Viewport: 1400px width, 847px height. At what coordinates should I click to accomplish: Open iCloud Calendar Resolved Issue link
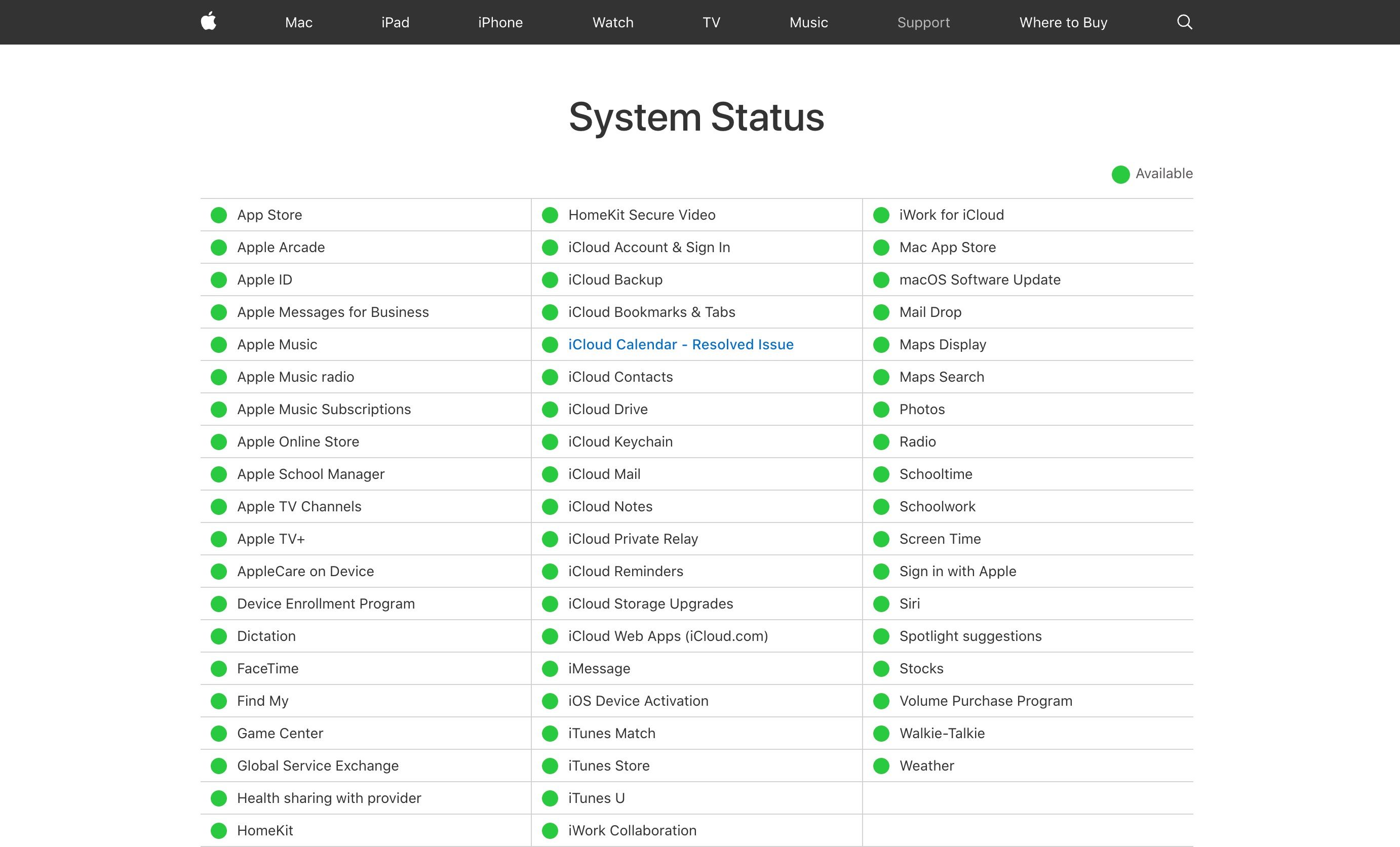click(681, 345)
